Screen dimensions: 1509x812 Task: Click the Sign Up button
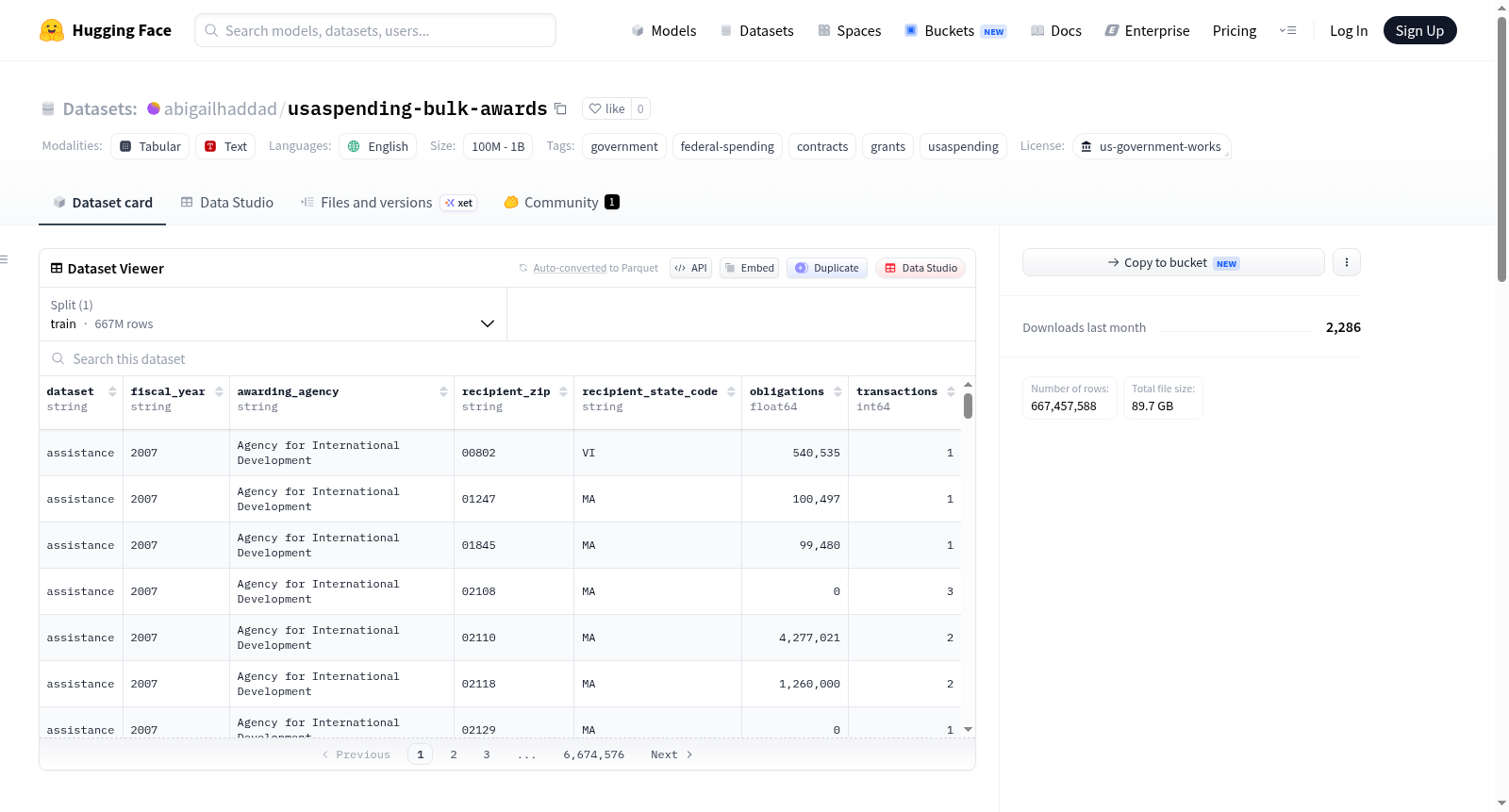click(x=1419, y=30)
